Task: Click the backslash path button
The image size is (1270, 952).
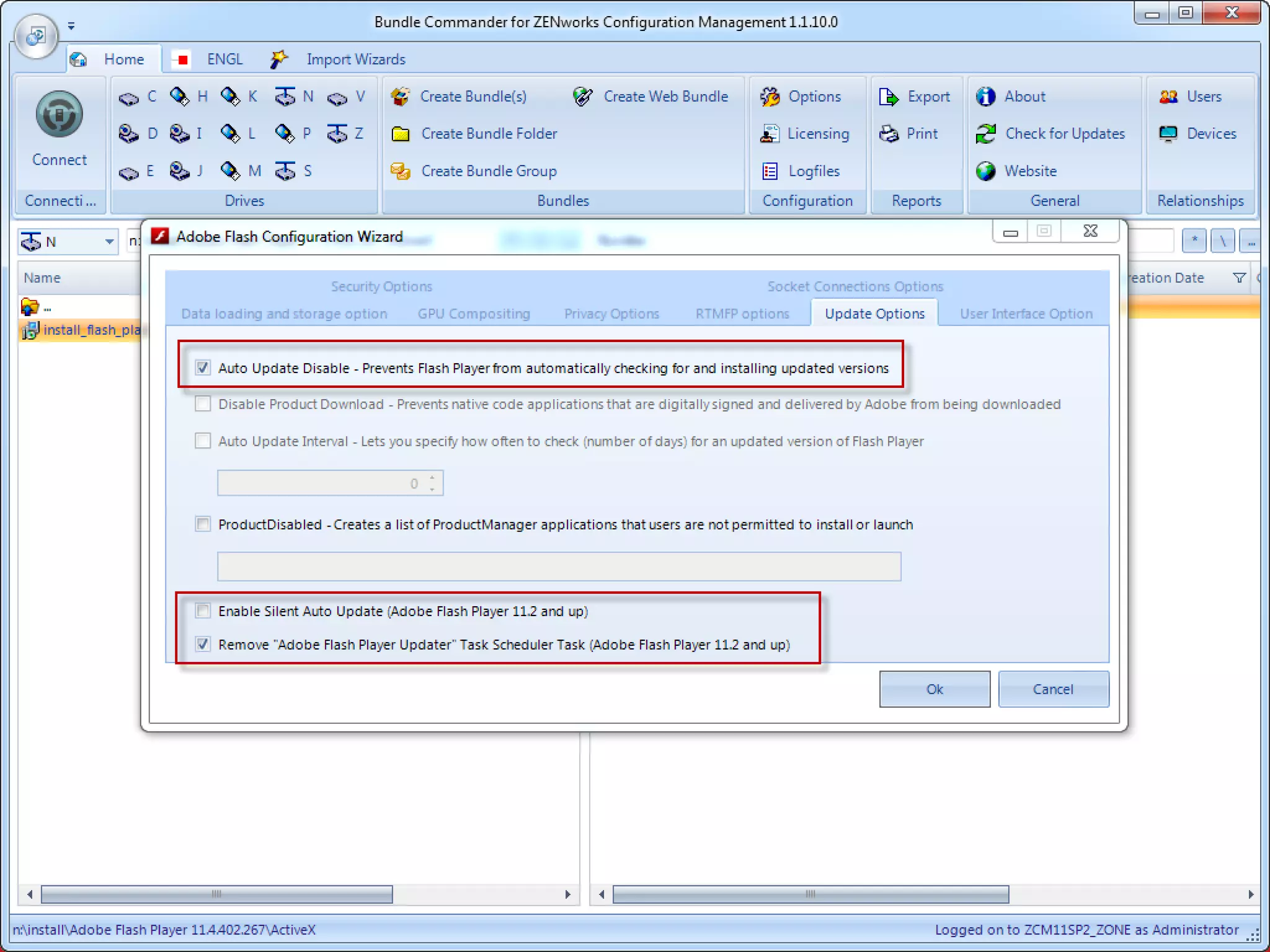Action: (1223, 241)
